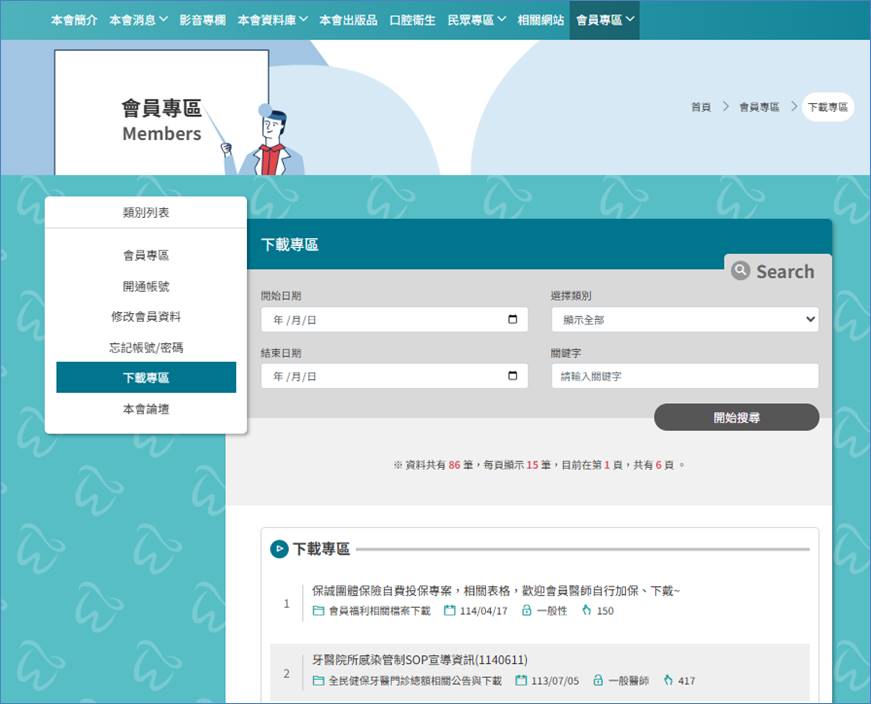Expand the 本會資料庫 navigation menu
Image resolution: width=871 pixels, height=704 pixels.
pyautogui.click(x=272, y=21)
